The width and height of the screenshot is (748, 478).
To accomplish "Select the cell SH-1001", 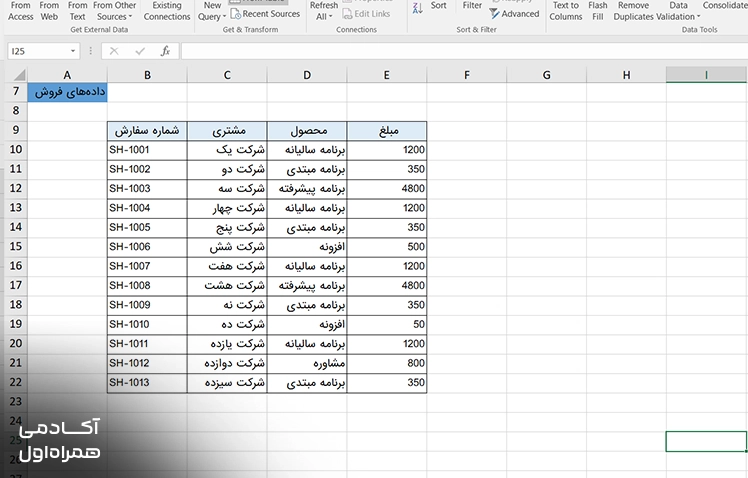I will 147,150.
